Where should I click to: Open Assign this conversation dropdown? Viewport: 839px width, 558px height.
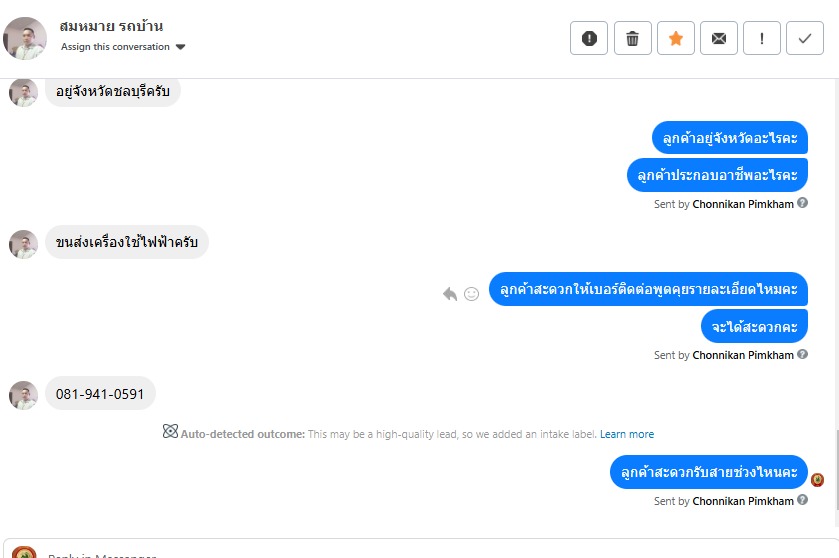point(123,47)
